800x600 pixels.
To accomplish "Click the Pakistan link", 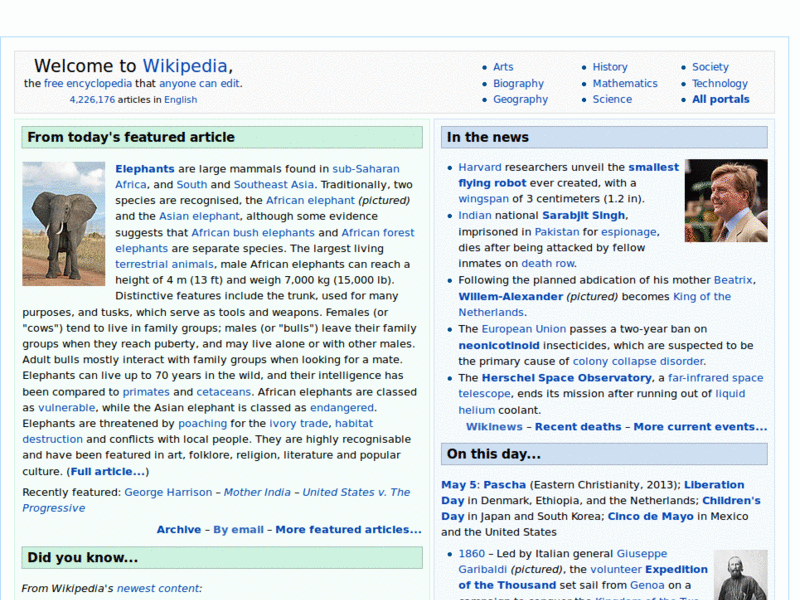I will 557,232.
